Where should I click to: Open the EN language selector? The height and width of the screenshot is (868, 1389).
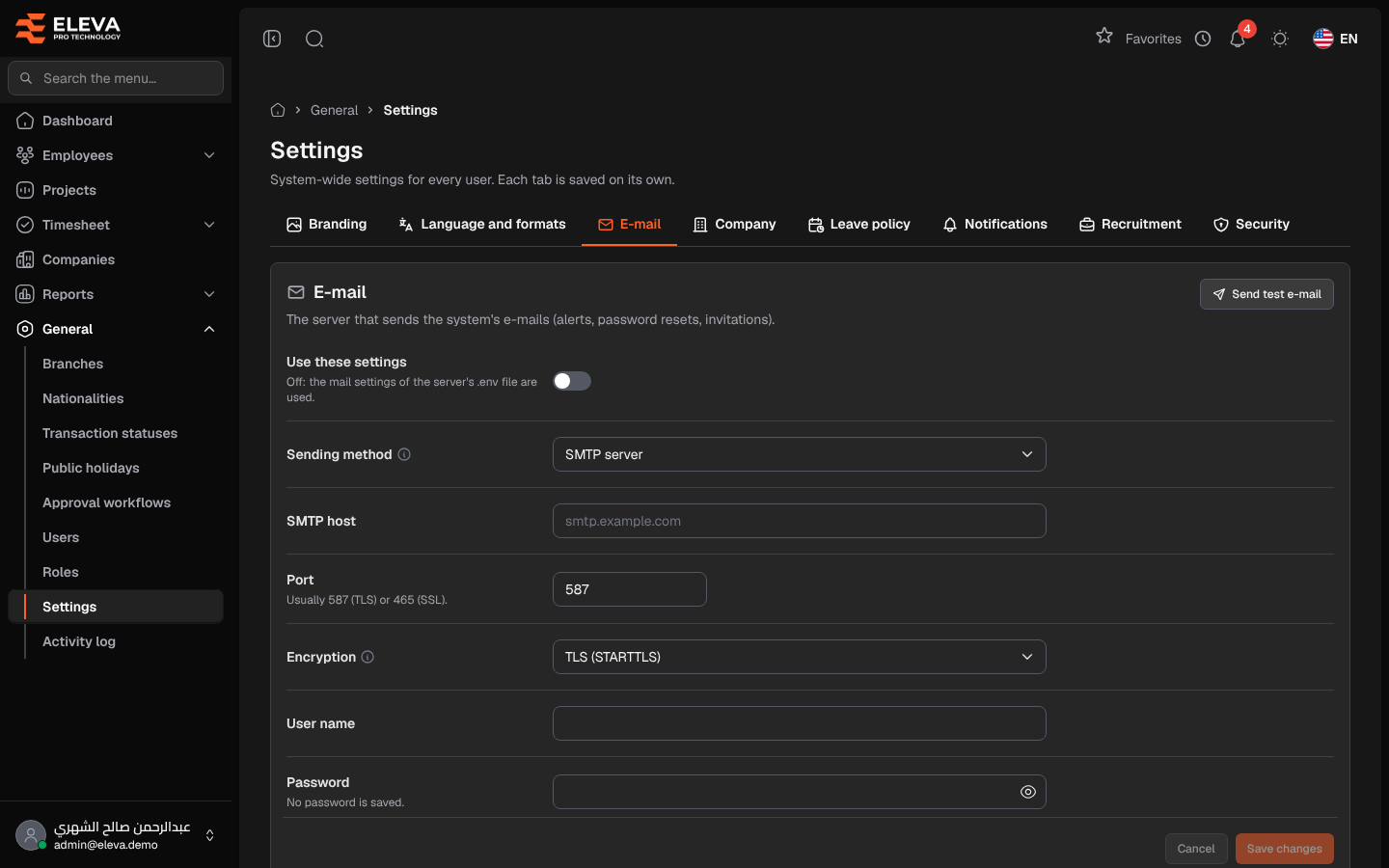1336,39
